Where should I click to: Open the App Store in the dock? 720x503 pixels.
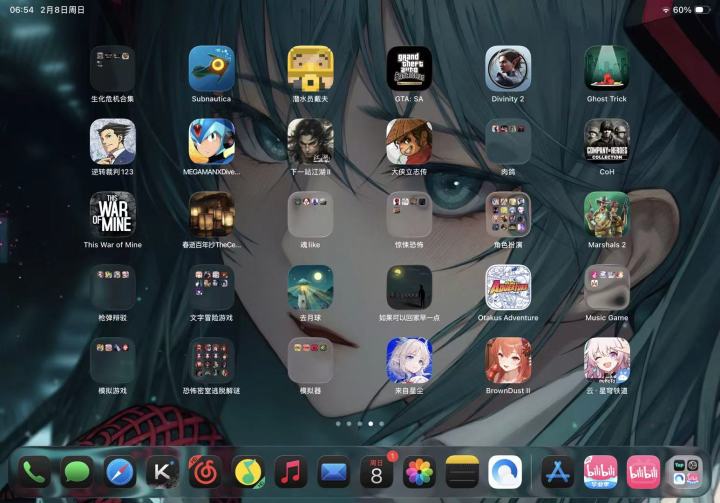pyautogui.click(x=557, y=472)
